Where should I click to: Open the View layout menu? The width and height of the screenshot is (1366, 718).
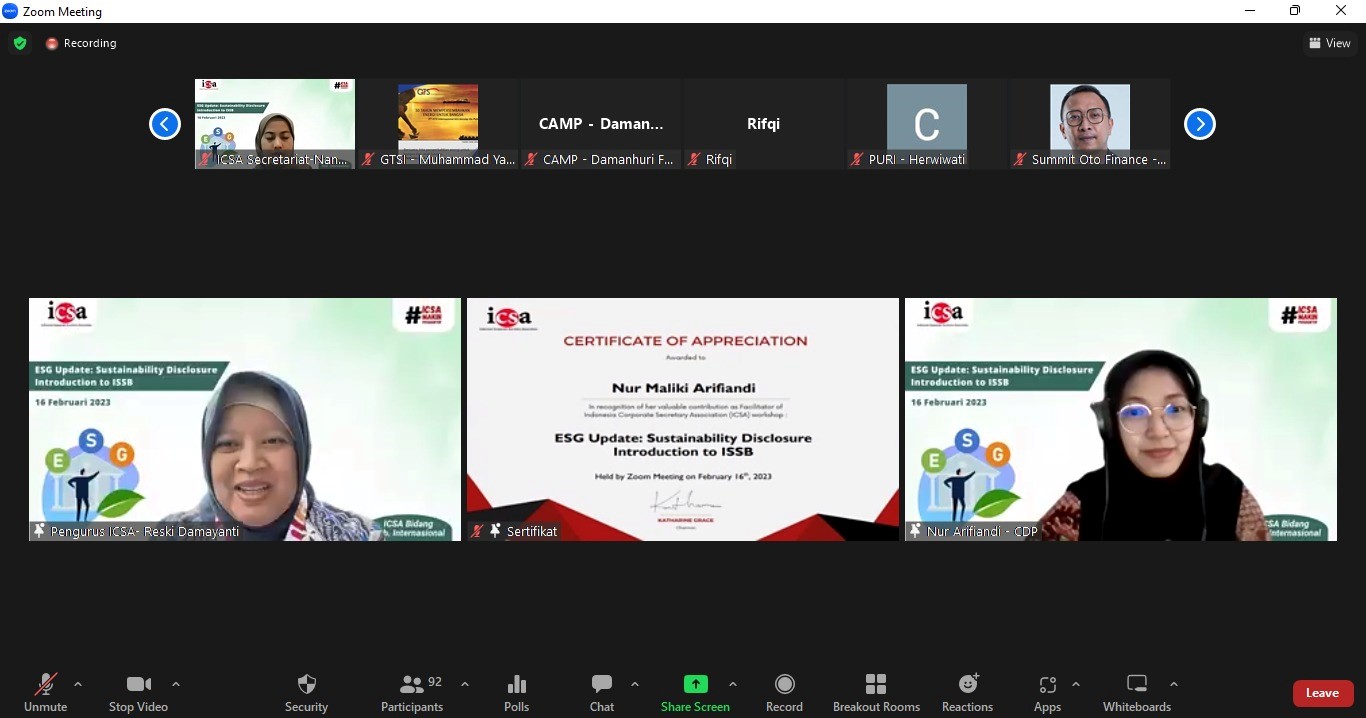(x=1329, y=43)
